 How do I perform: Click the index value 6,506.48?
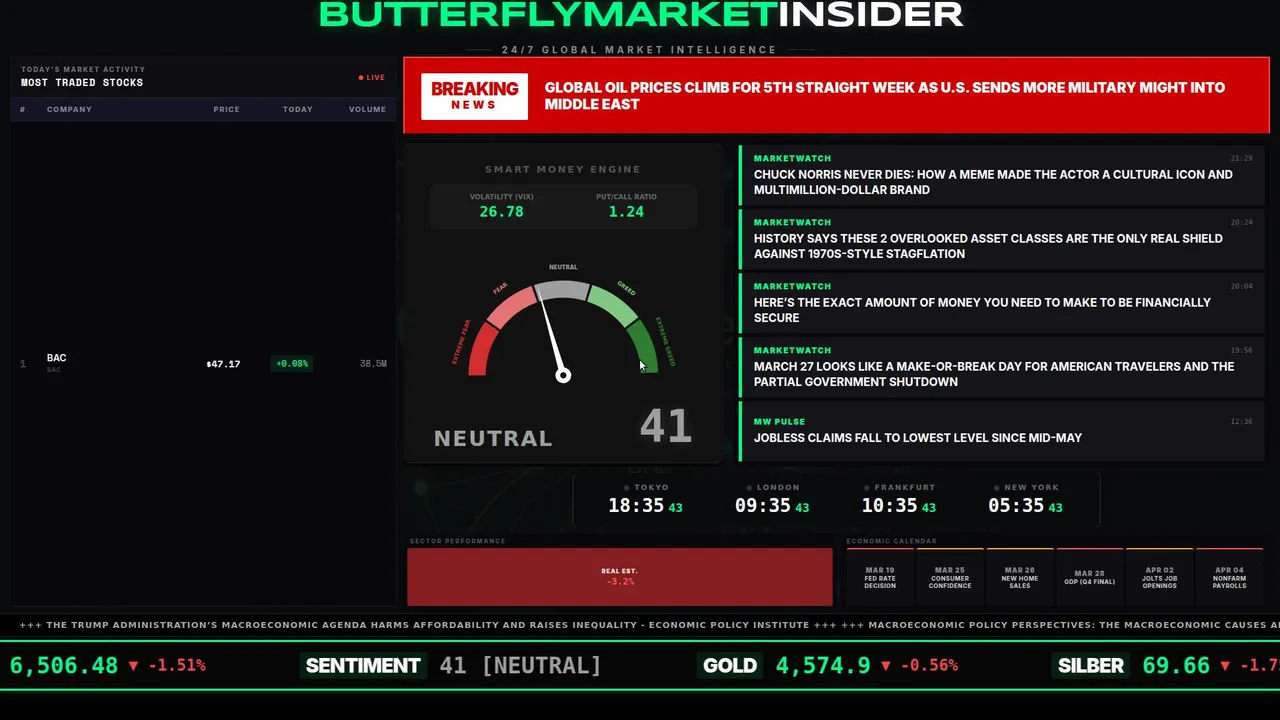[x=64, y=665]
